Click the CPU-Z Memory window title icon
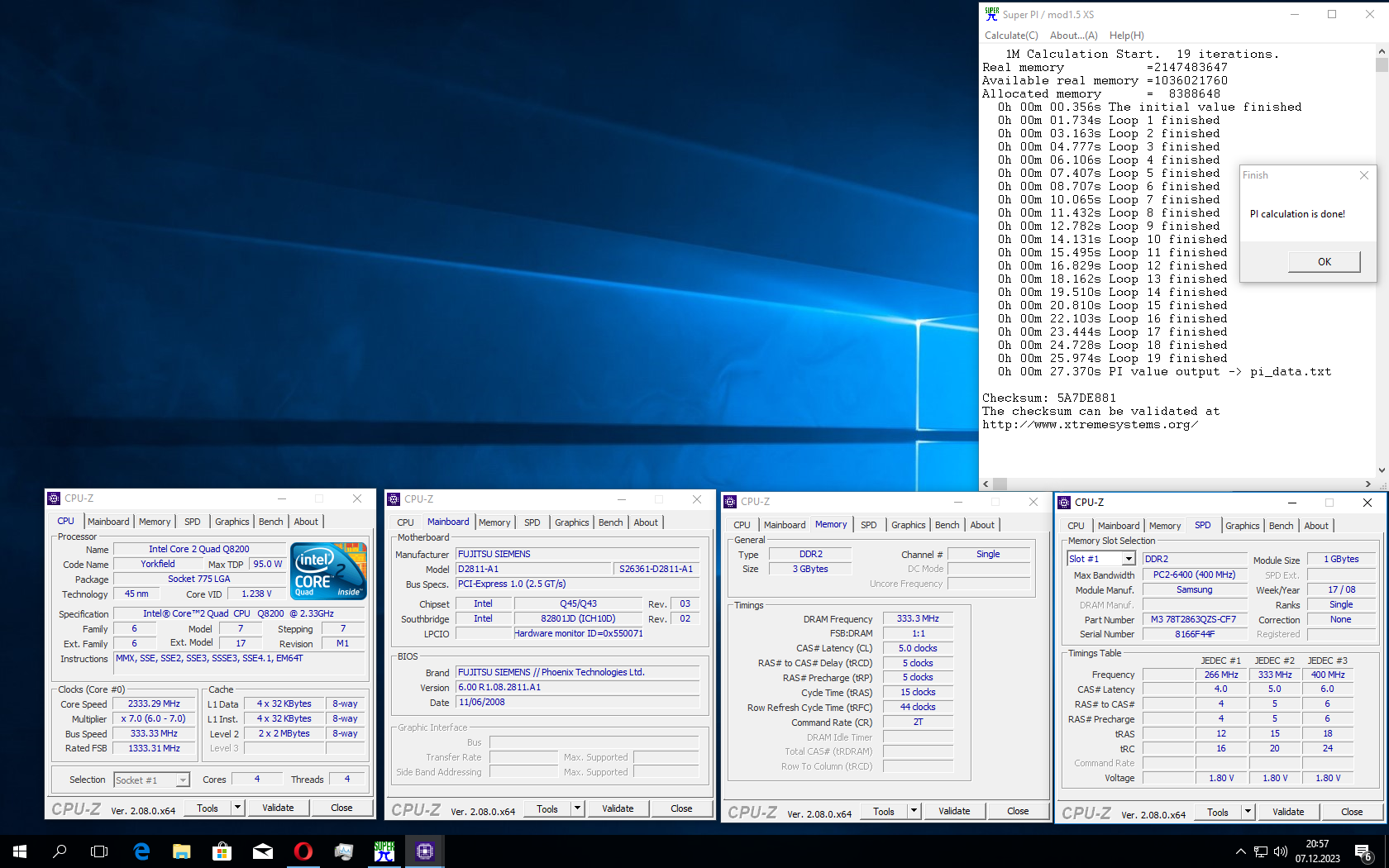This screenshot has height=868, width=1389. click(x=730, y=502)
